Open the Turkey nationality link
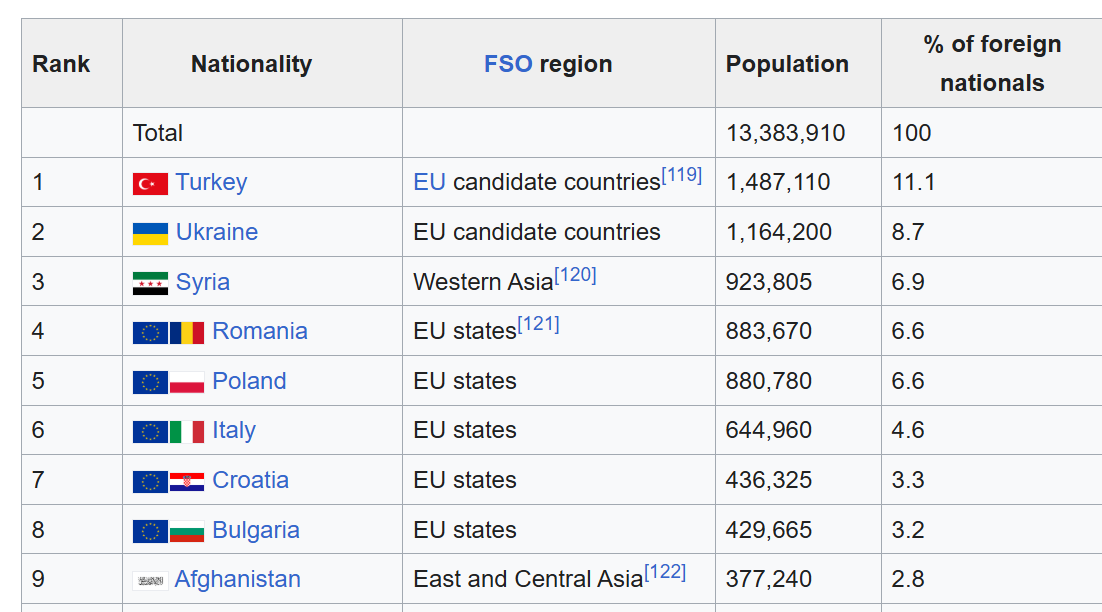 click(211, 182)
